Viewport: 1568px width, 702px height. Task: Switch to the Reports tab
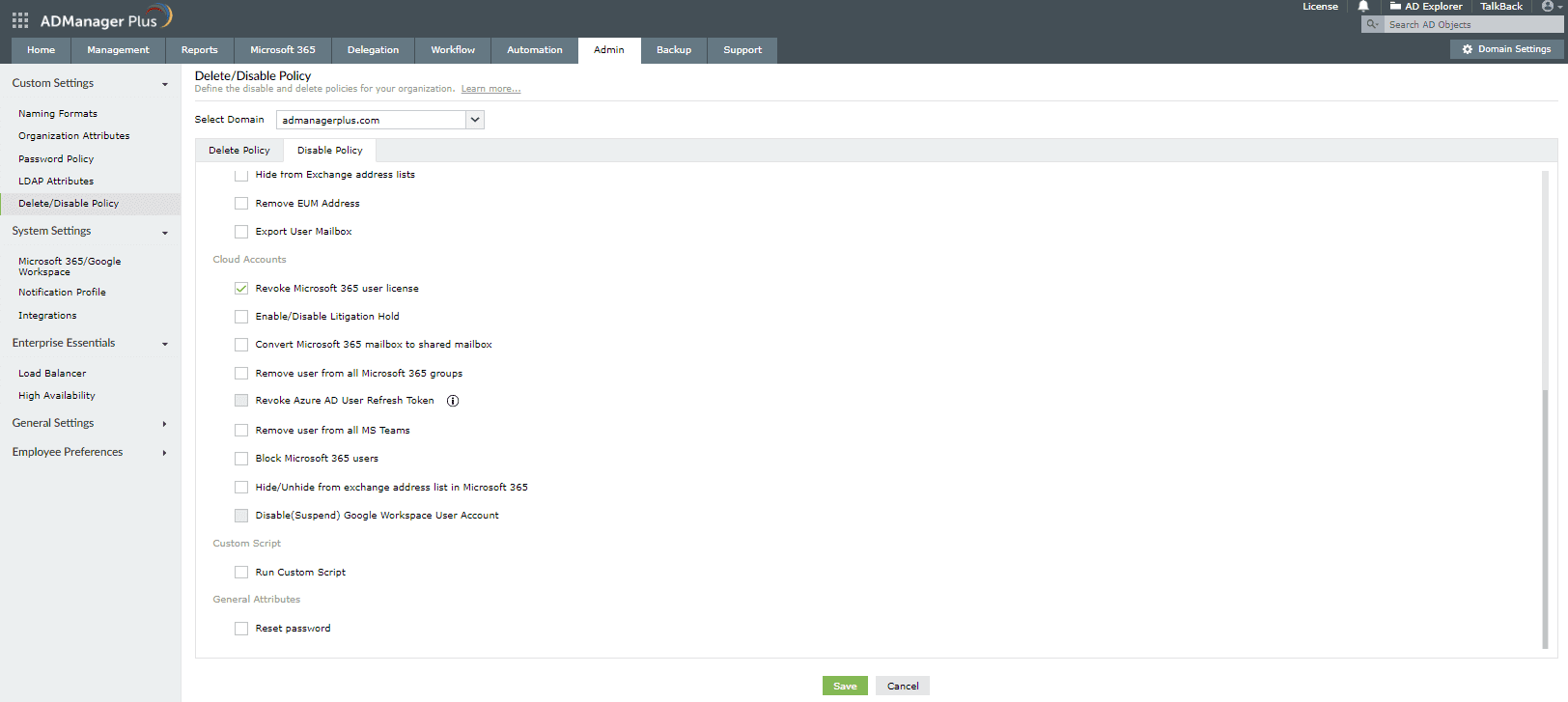[x=200, y=50]
